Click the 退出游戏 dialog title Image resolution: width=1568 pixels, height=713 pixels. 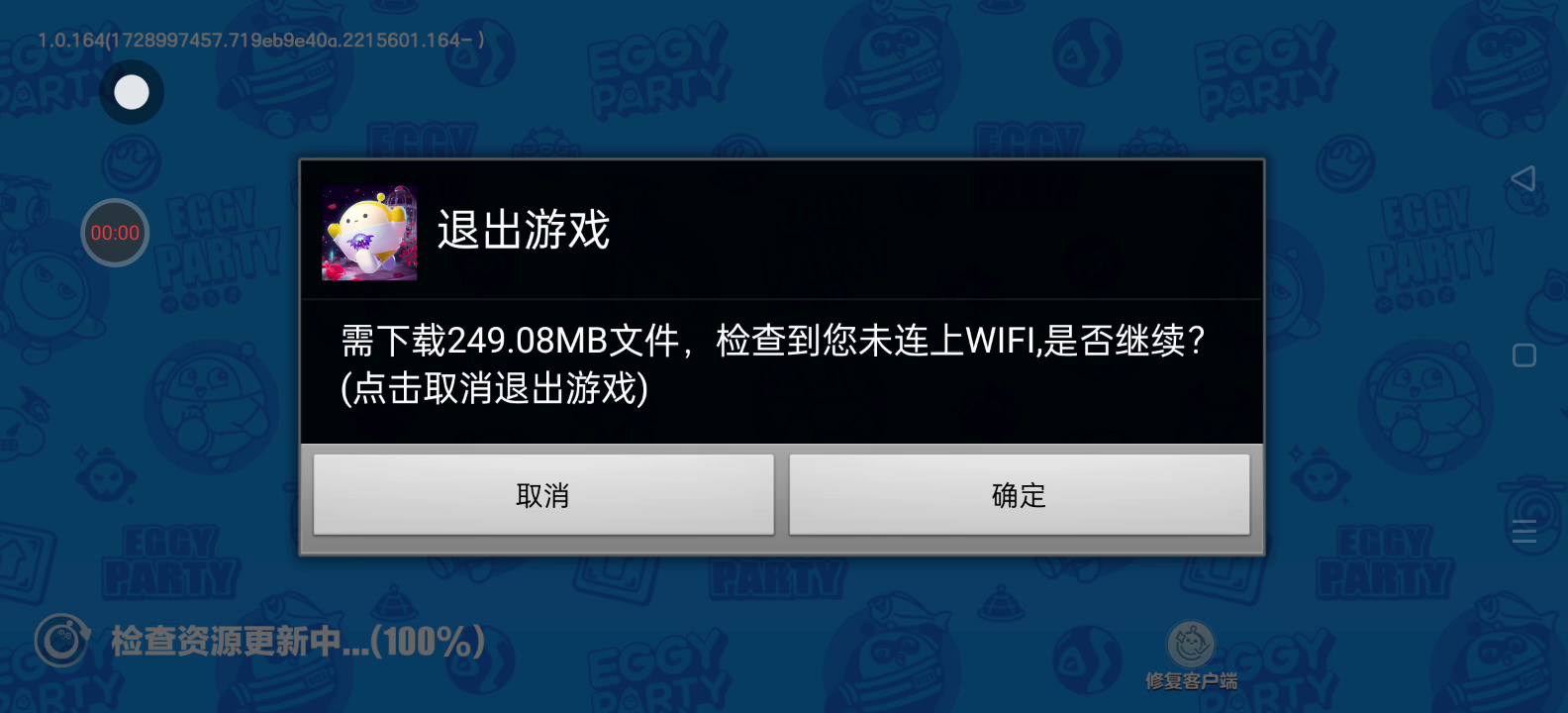pyautogui.click(x=524, y=230)
